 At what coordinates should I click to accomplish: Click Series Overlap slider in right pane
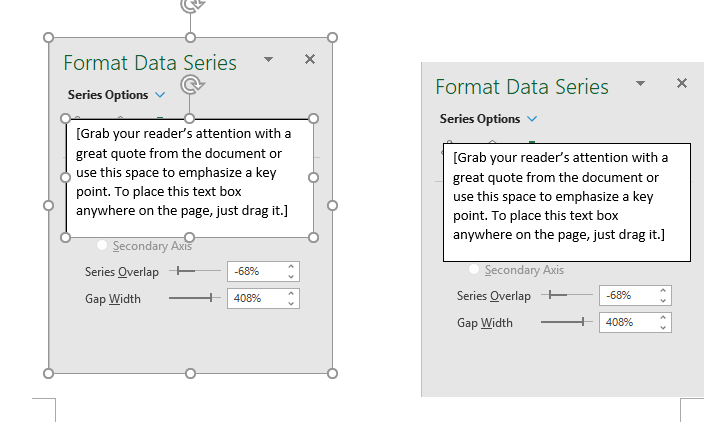tap(567, 295)
